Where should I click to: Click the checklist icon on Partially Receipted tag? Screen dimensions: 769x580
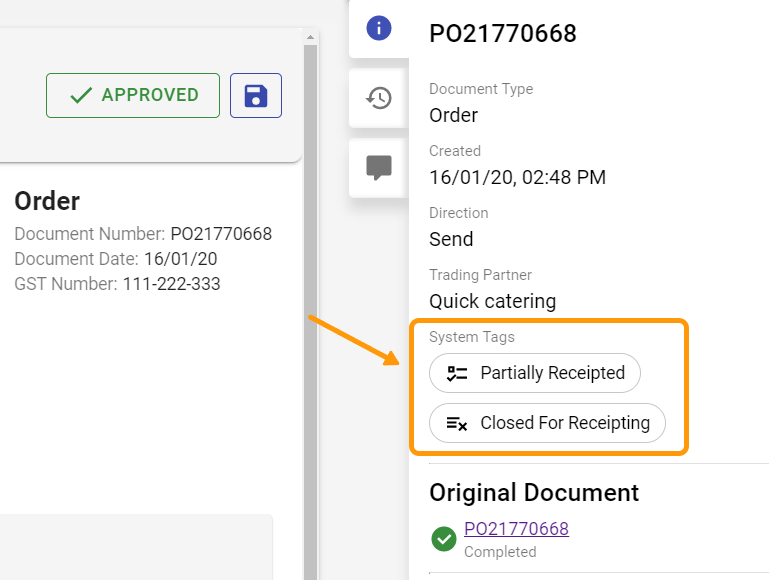coord(457,374)
